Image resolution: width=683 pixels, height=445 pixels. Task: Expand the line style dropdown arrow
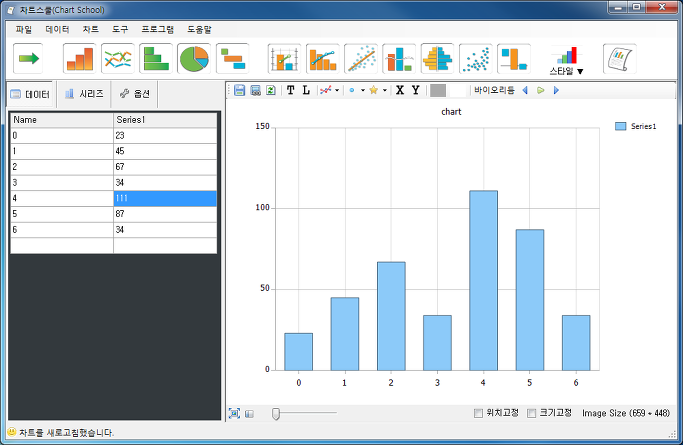[x=337, y=90]
